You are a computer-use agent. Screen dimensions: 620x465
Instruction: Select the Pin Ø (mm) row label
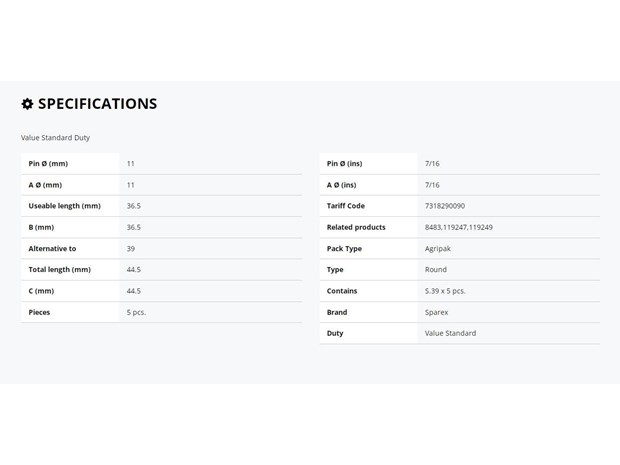click(48, 164)
